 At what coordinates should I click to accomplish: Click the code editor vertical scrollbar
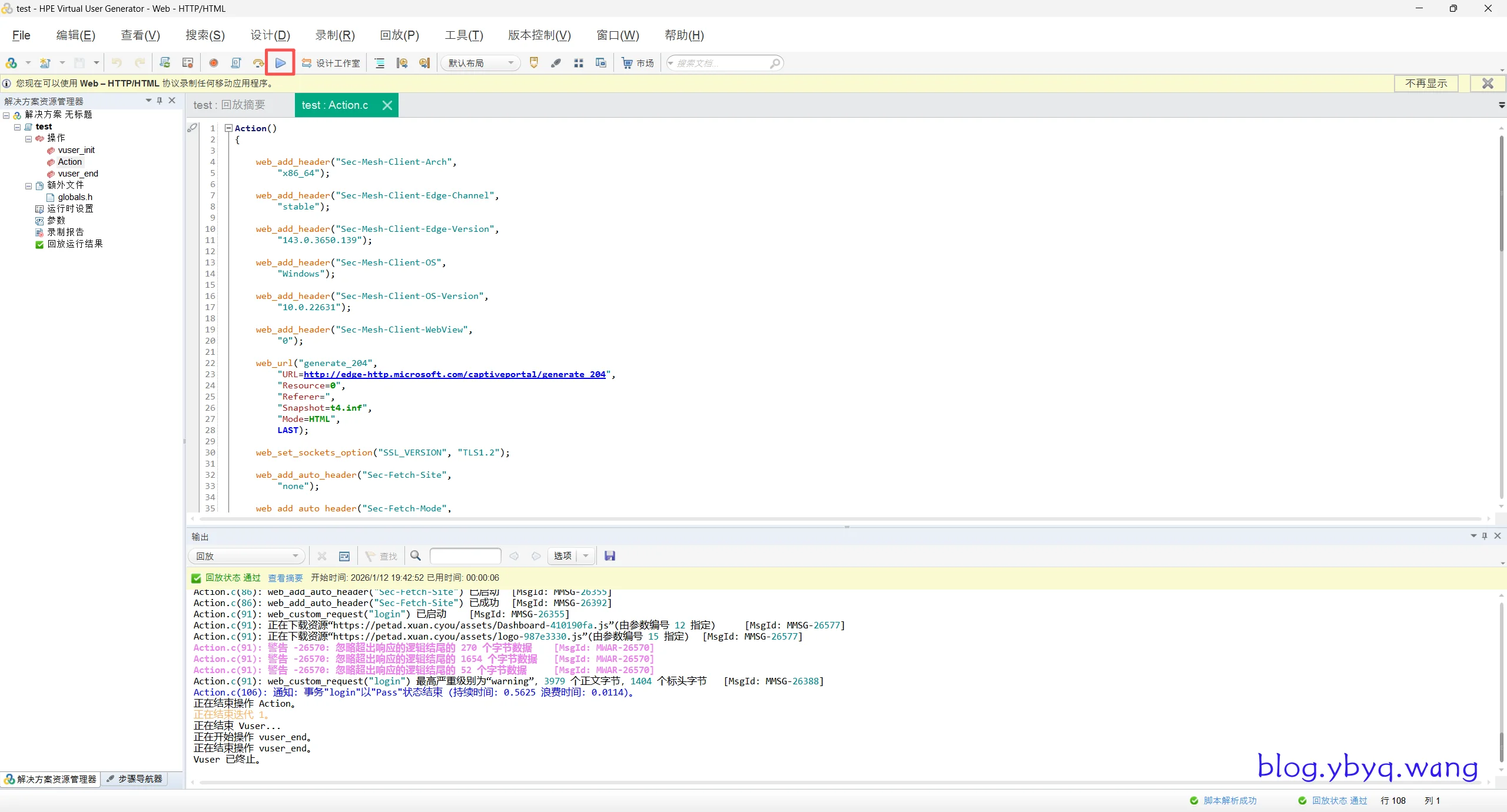[x=1501, y=194]
